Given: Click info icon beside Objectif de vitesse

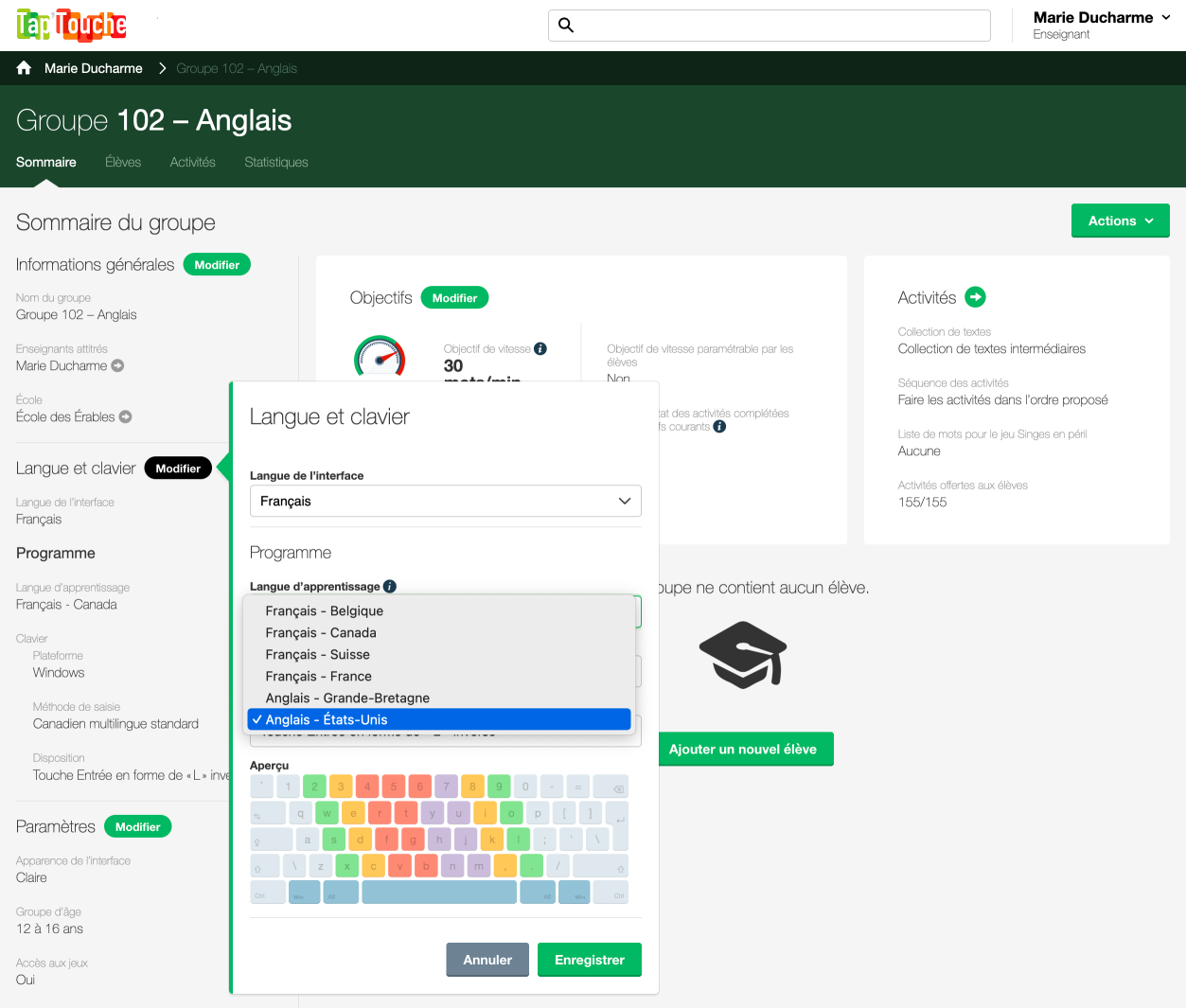Looking at the screenshot, I should 540,348.
